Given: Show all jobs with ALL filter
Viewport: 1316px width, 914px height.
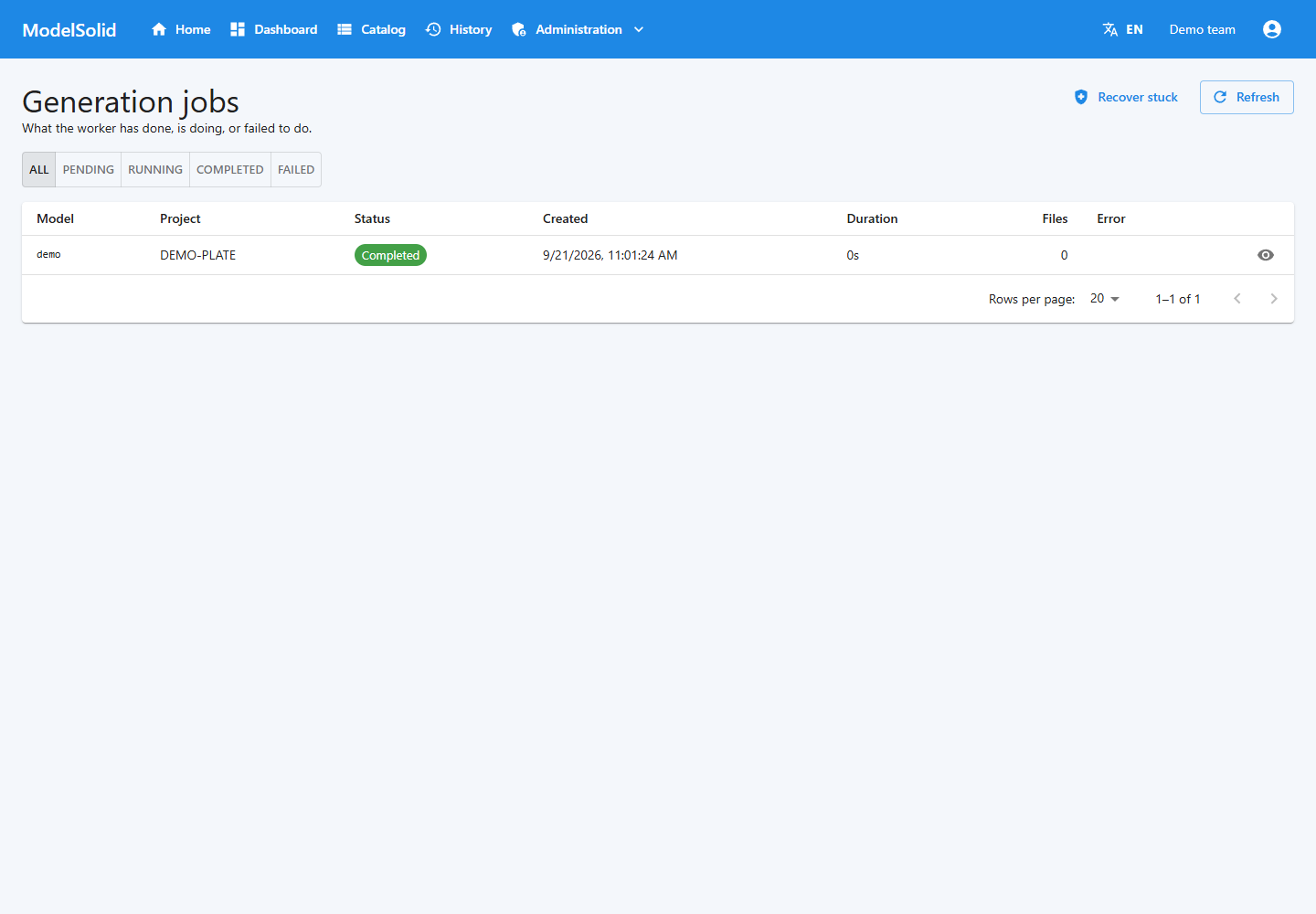Looking at the screenshot, I should point(39,170).
